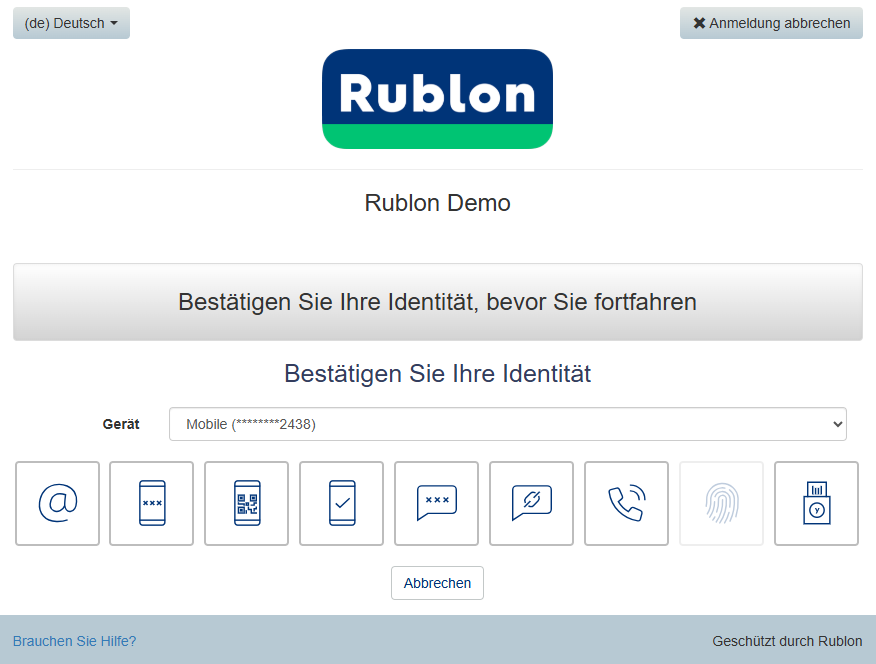
Task: Select SMS passcode speech bubble icon
Action: 436,503
